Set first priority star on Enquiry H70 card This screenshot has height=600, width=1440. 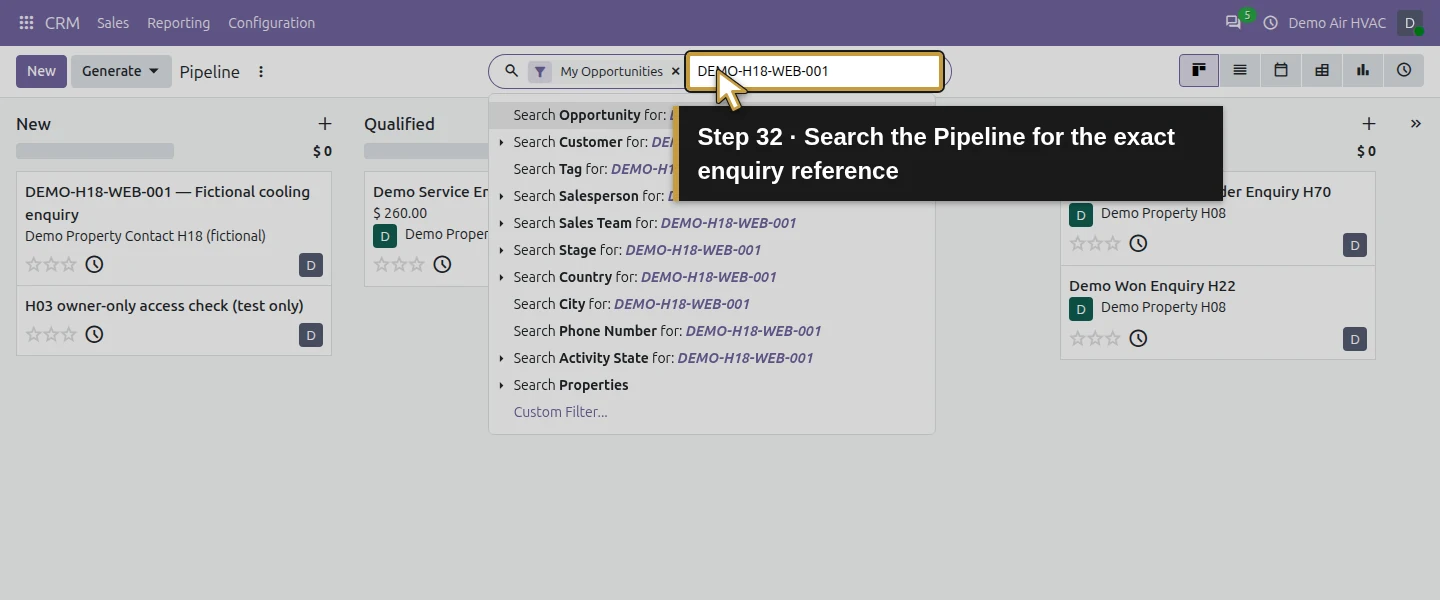click(x=1077, y=243)
